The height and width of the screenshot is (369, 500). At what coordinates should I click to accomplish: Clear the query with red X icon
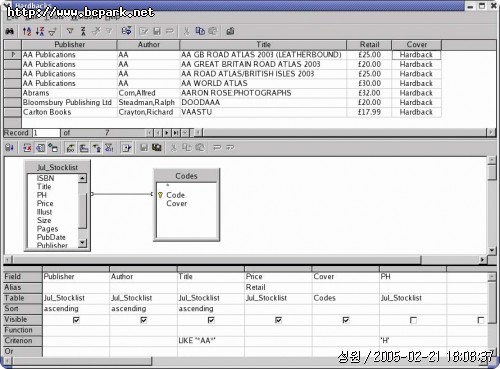(x=27, y=147)
